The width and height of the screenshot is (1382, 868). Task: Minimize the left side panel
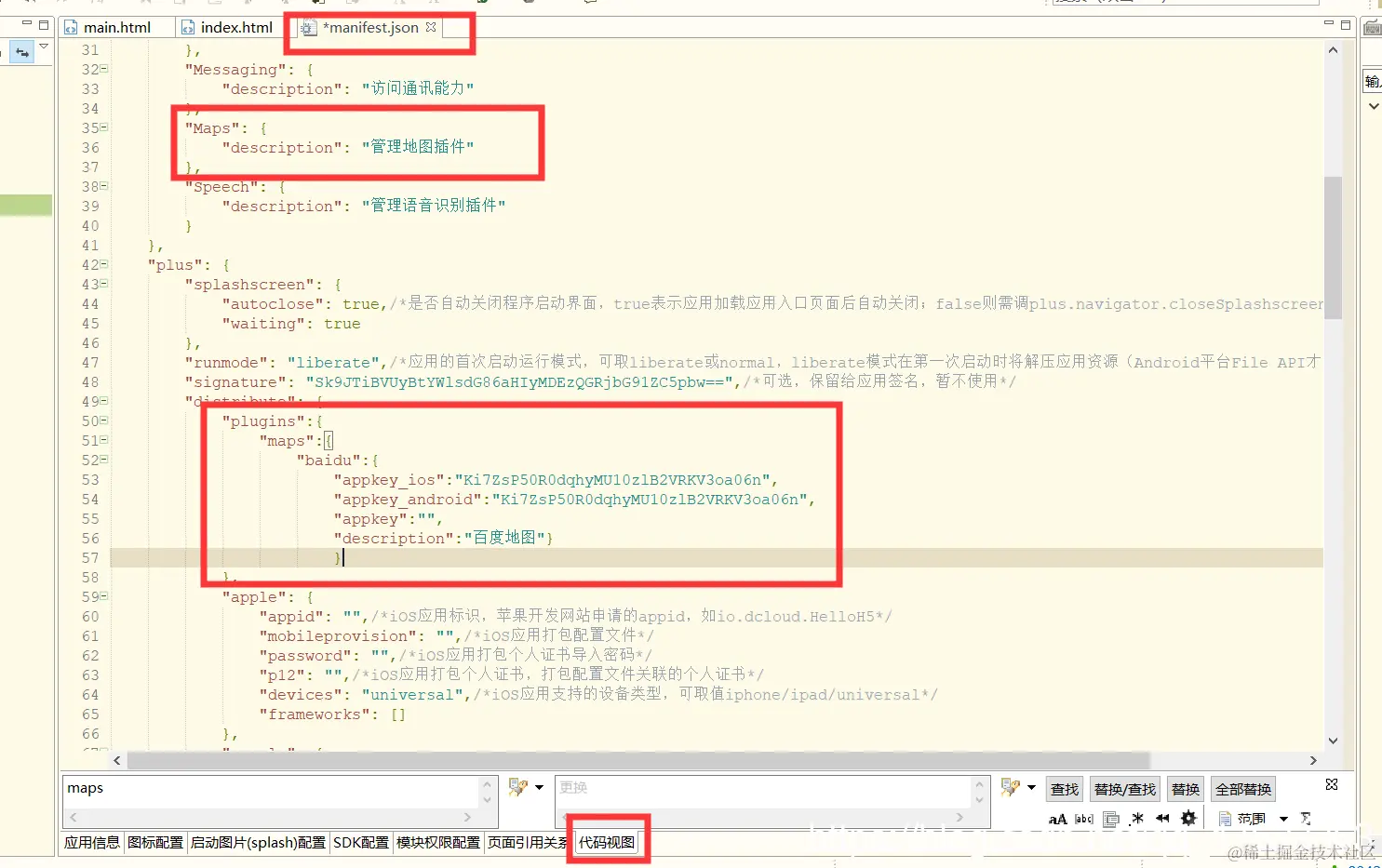[26, 23]
